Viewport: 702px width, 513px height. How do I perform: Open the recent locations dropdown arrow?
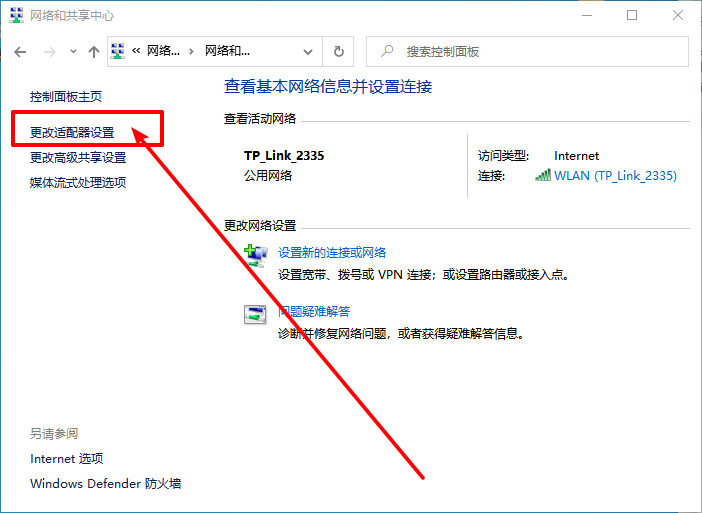[72, 52]
